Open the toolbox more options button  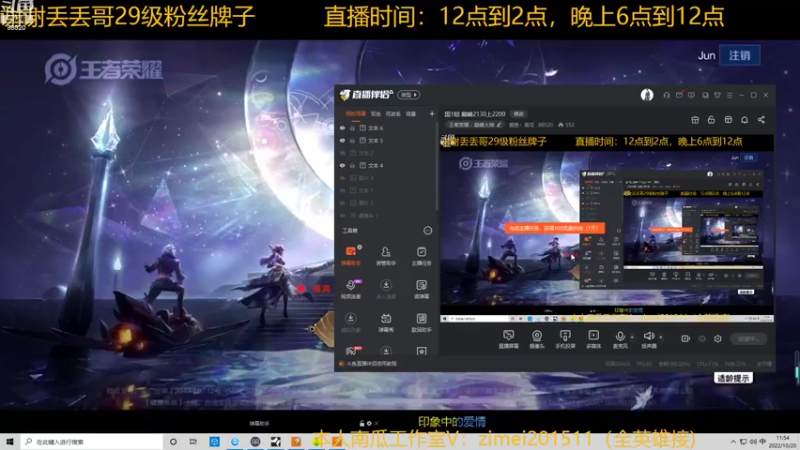428,231
